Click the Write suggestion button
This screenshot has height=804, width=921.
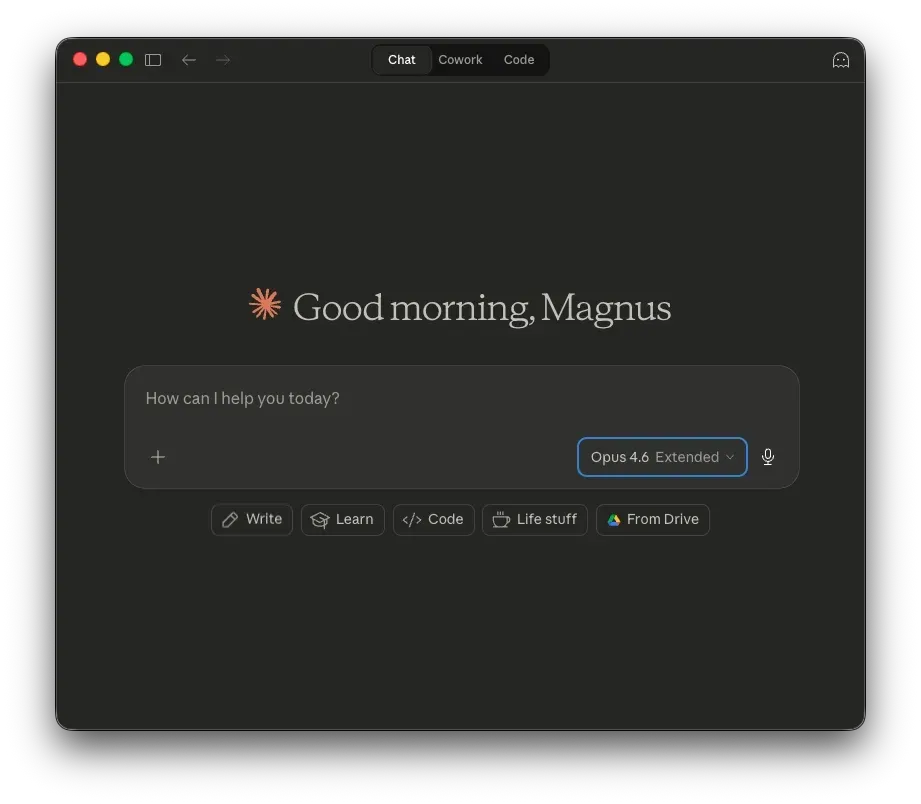click(x=252, y=520)
